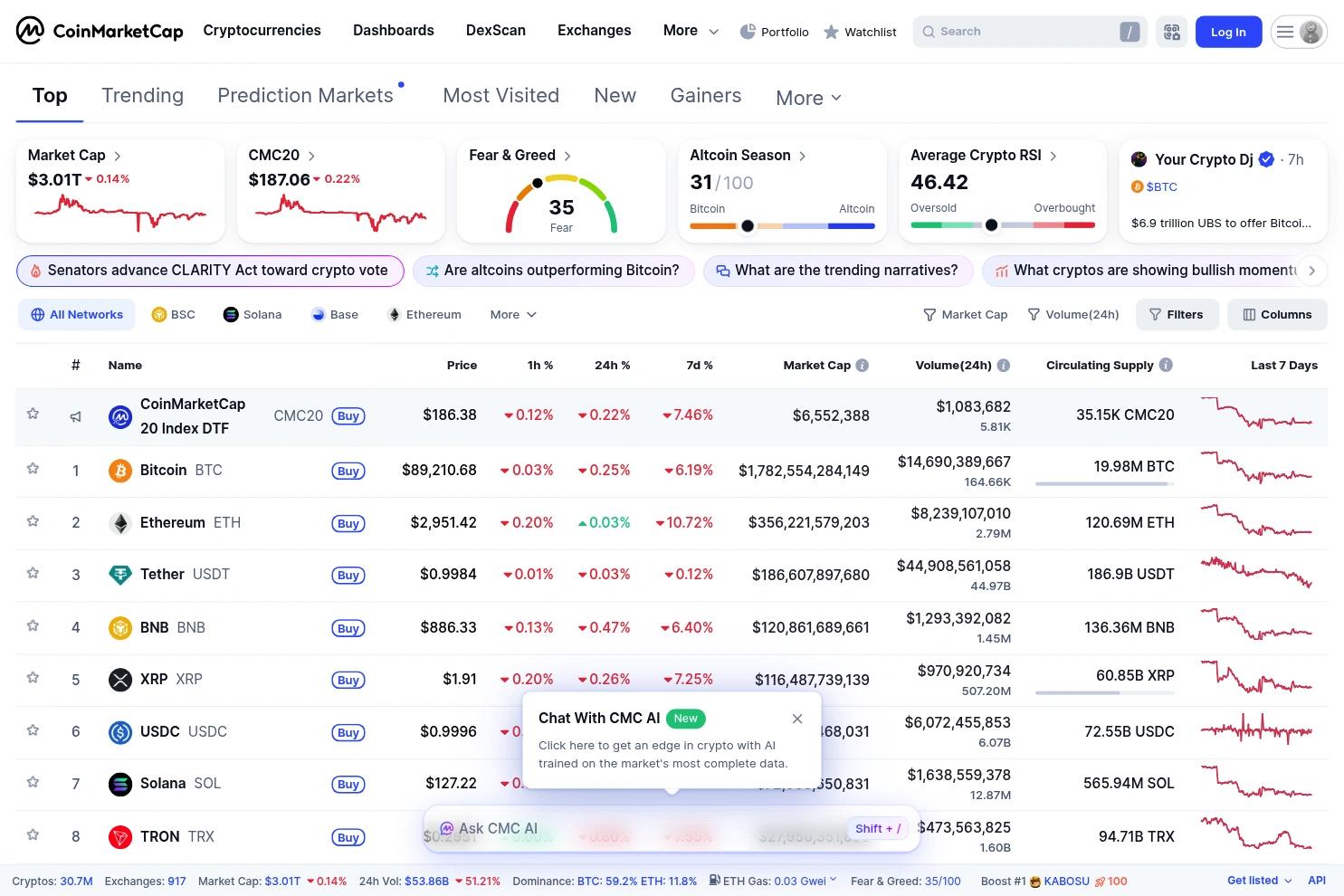Open the hamburger profile menu
1344x896 pixels.
pyautogui.click(x=1299, y=32)
